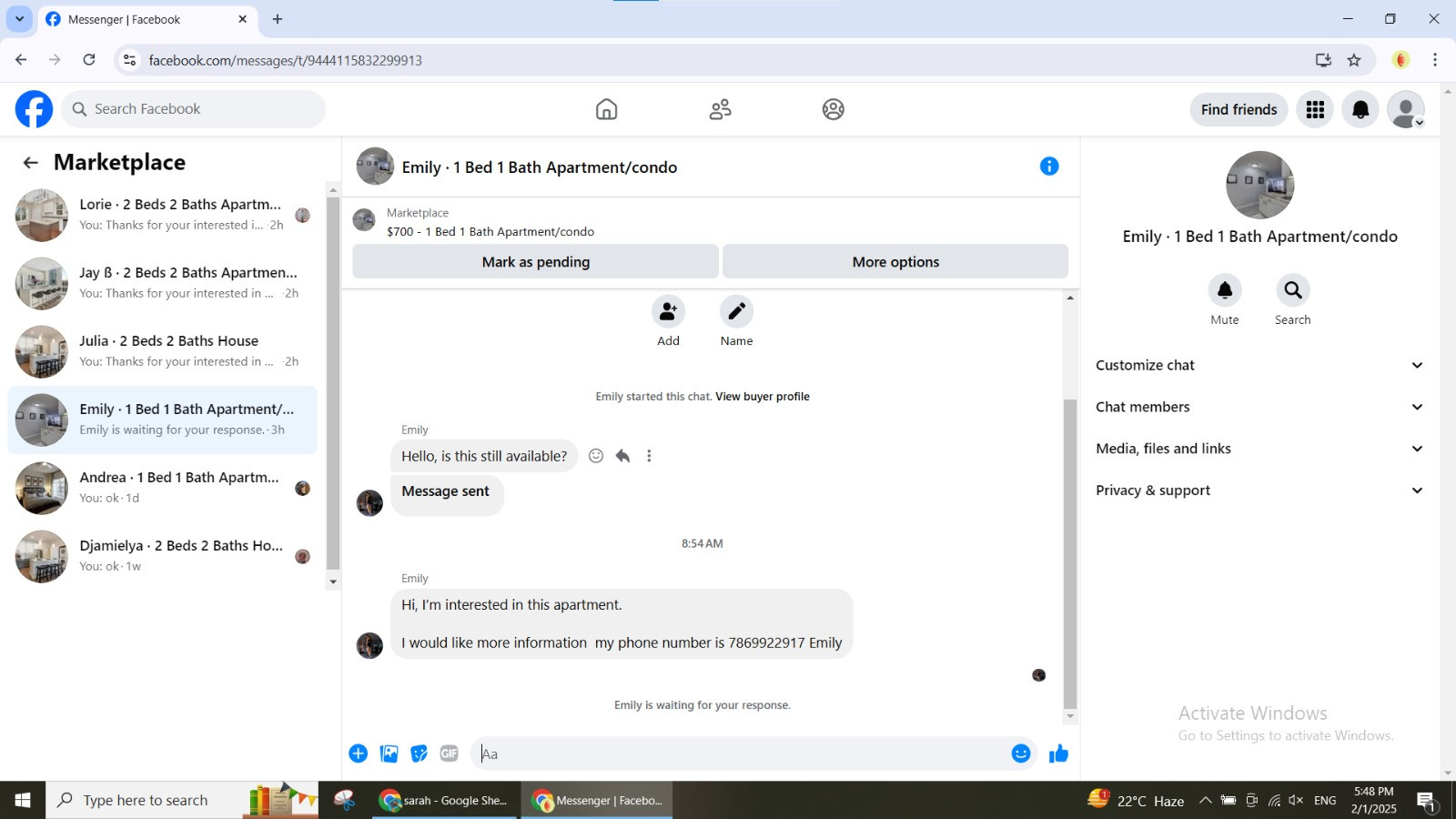Add people to the chat
This screenshot has width=1456, height=819.
(x=668, y=311)
